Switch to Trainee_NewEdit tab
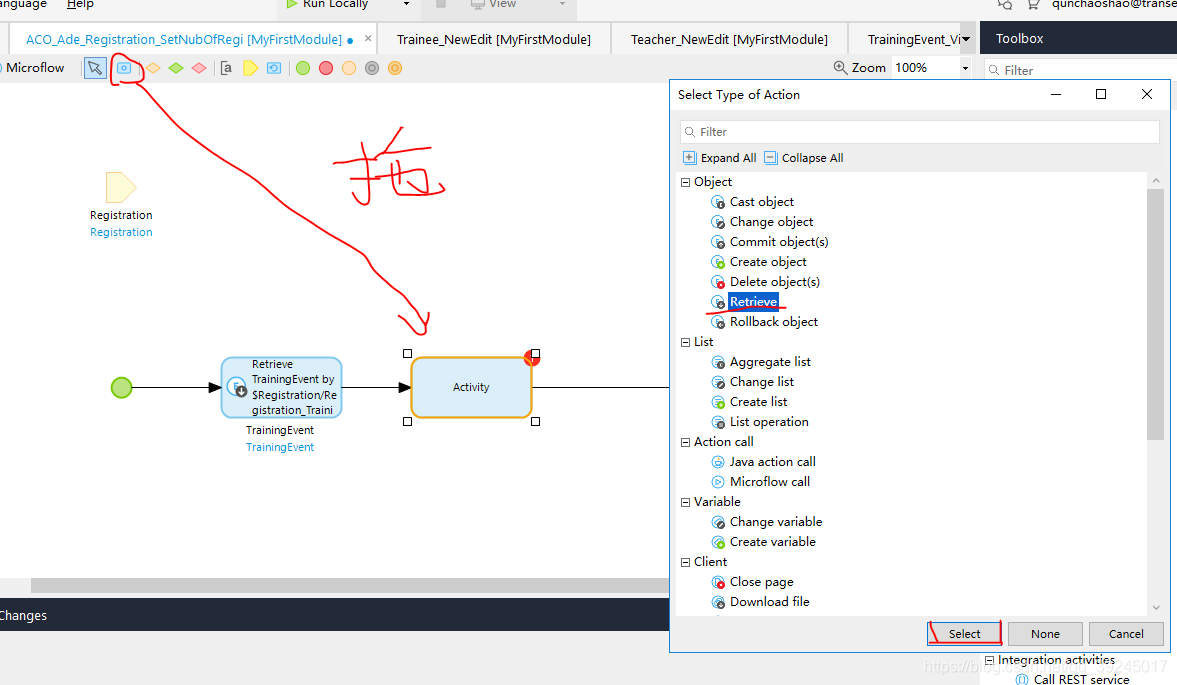Screen dimensions: 1177x685 (x=493, y=40)
